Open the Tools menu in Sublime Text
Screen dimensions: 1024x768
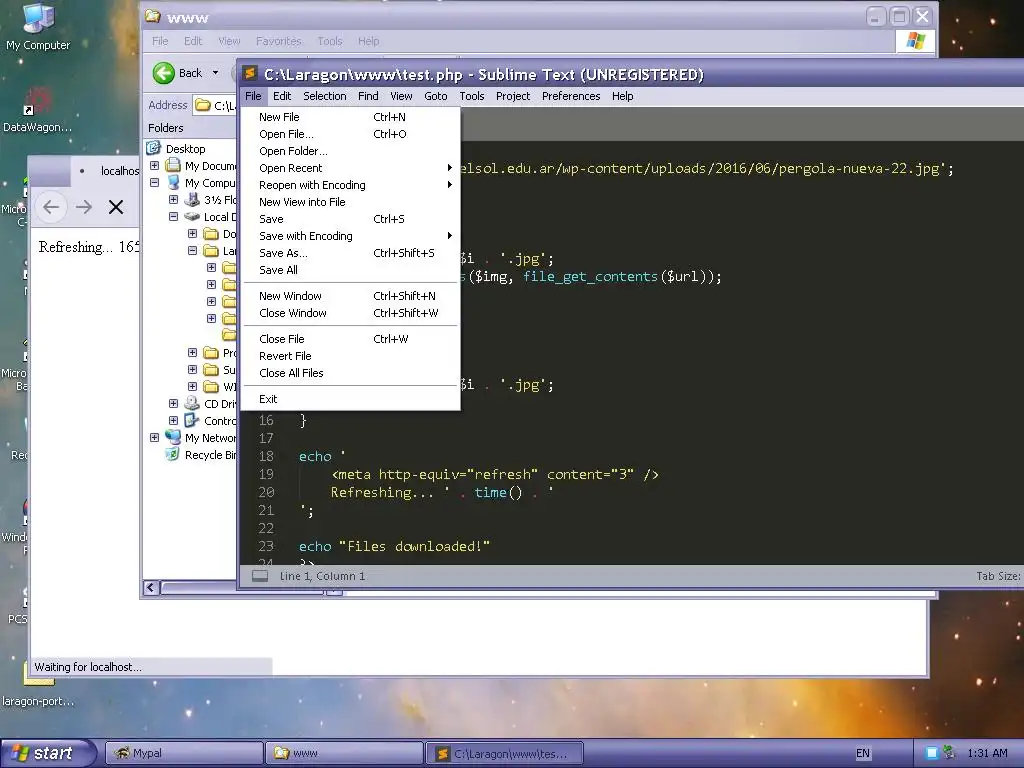click(x=472, y=96)
